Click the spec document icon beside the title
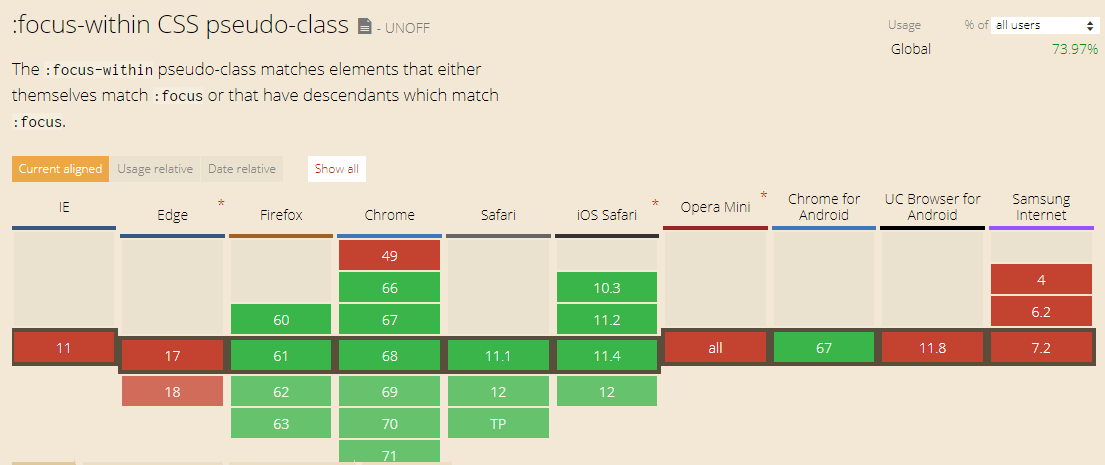 pyautogui.click(x=364, y=27)
